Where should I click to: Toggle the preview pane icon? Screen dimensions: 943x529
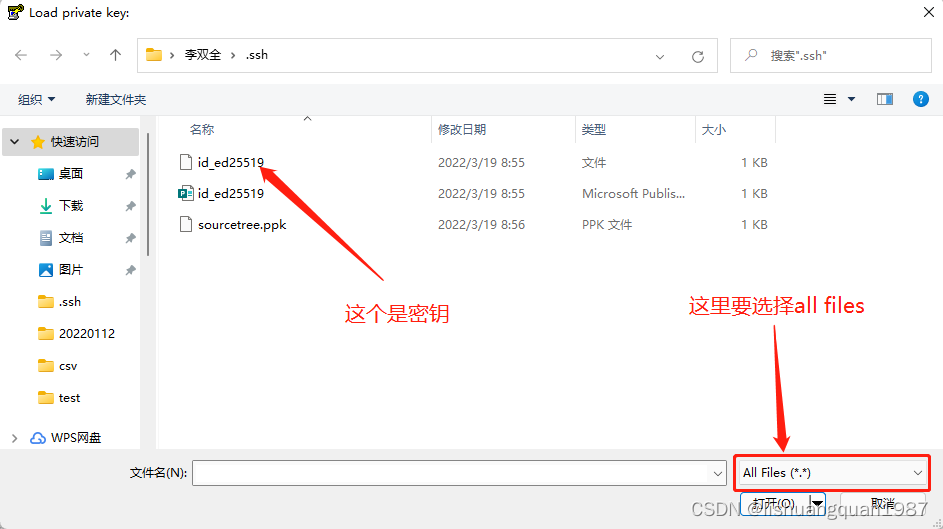tap(884, 99)
